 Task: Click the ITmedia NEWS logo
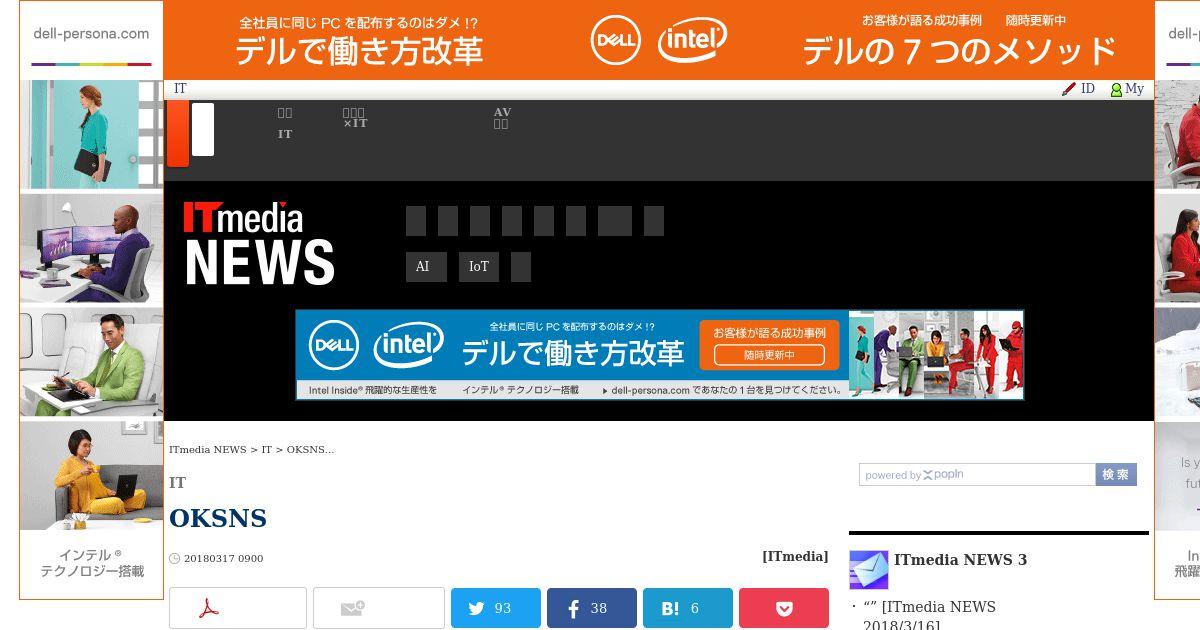[258, 243]
